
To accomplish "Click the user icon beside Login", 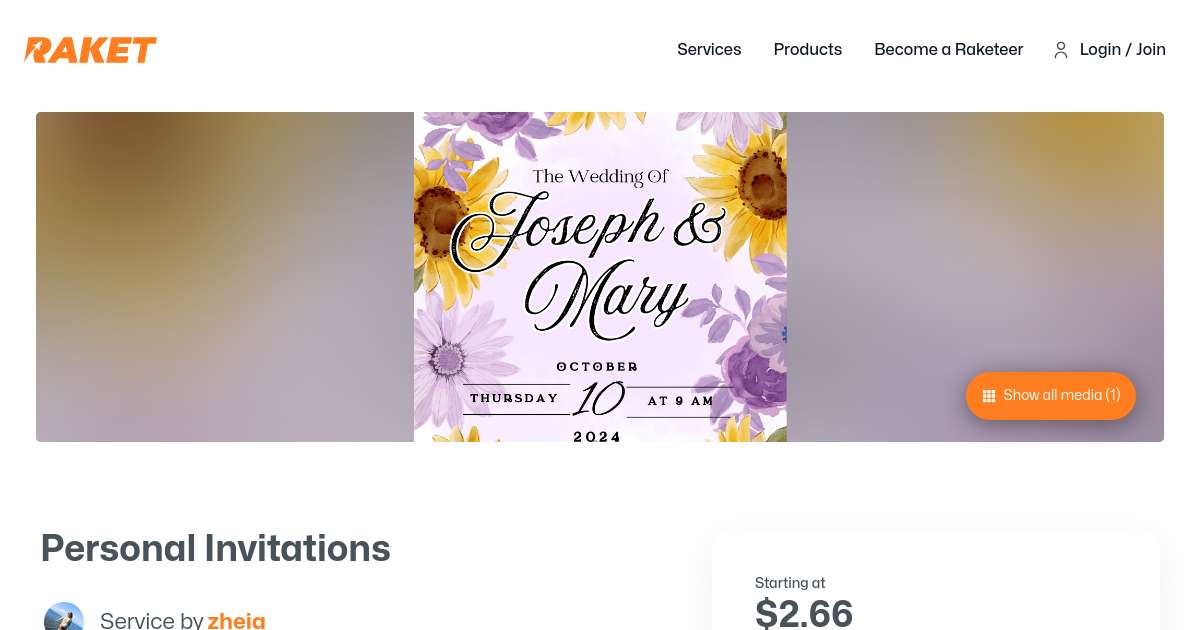I will (x=1061, y=50).
